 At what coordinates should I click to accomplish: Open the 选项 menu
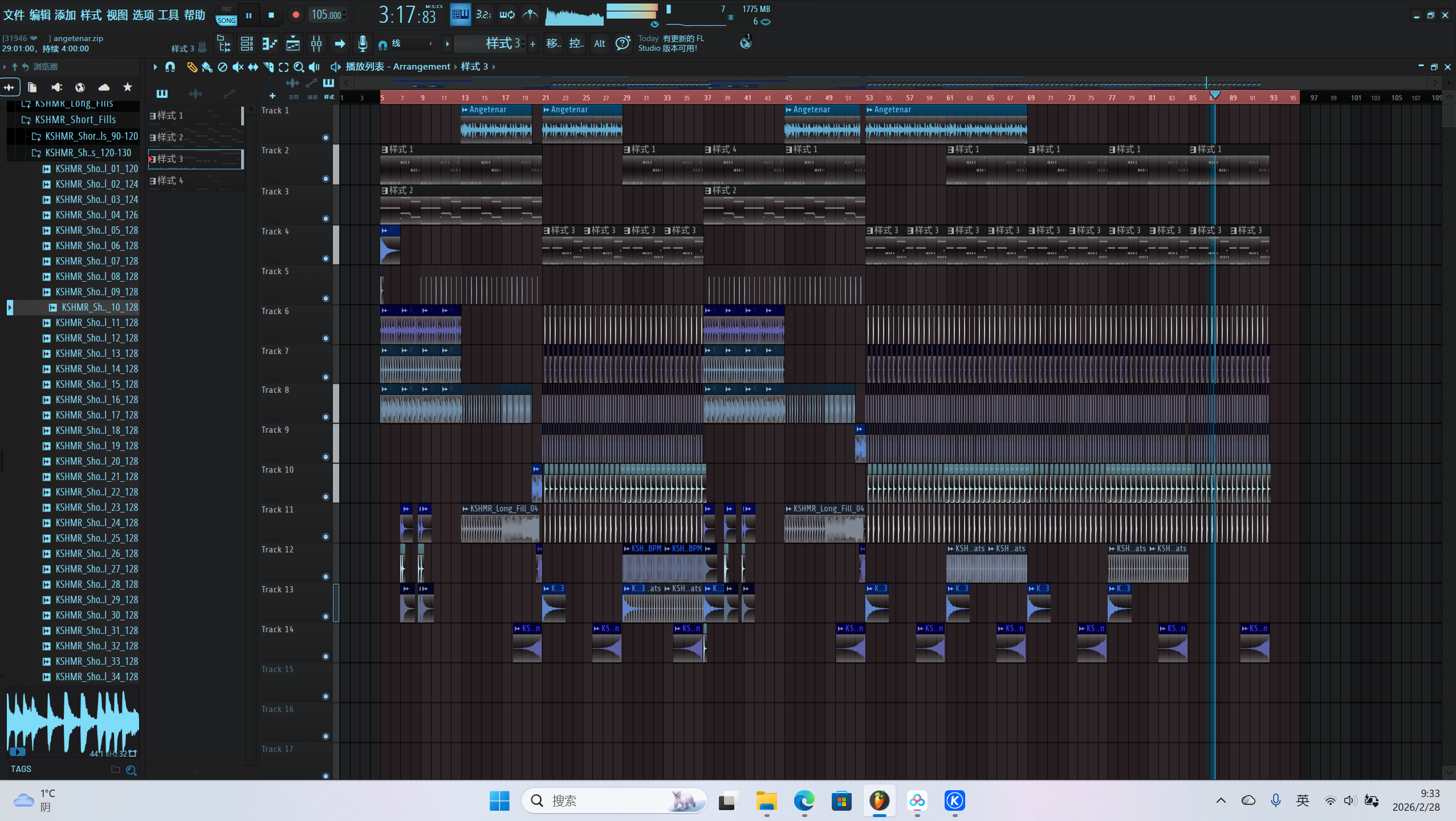pyautogui.click(x=143, y=15)
